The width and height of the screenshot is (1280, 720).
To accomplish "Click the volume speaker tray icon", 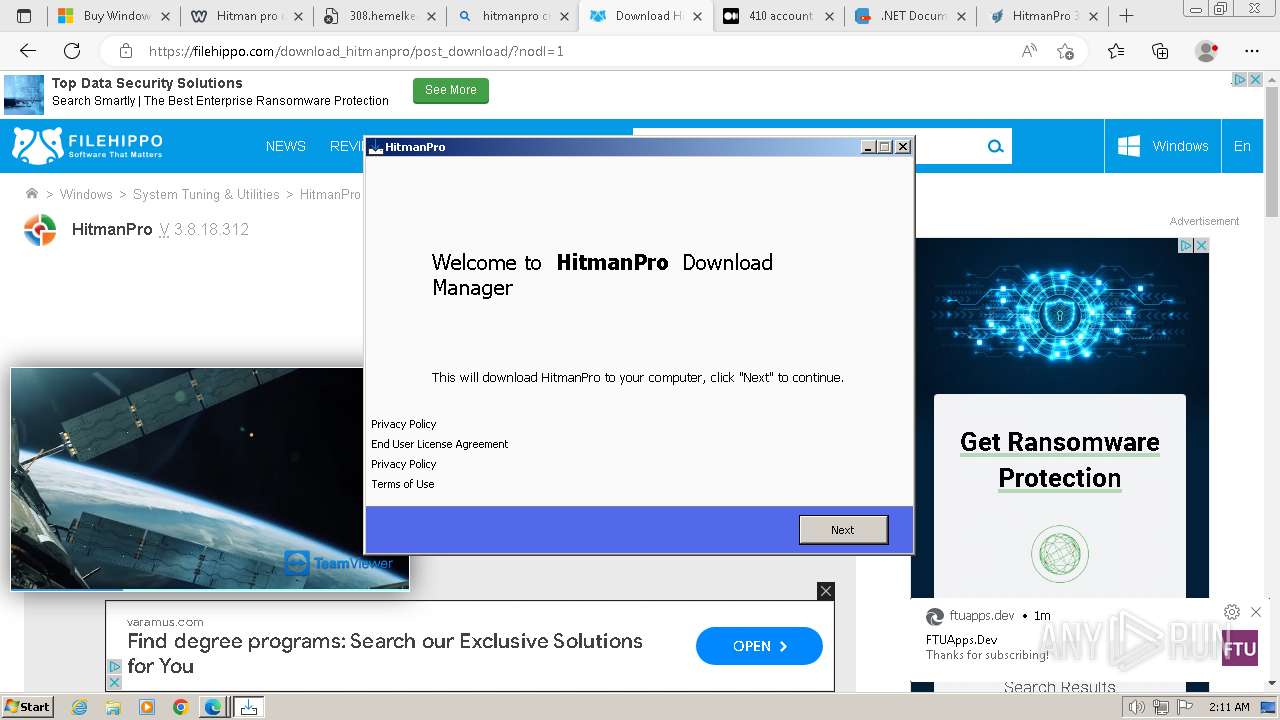I will point(1137,707).
